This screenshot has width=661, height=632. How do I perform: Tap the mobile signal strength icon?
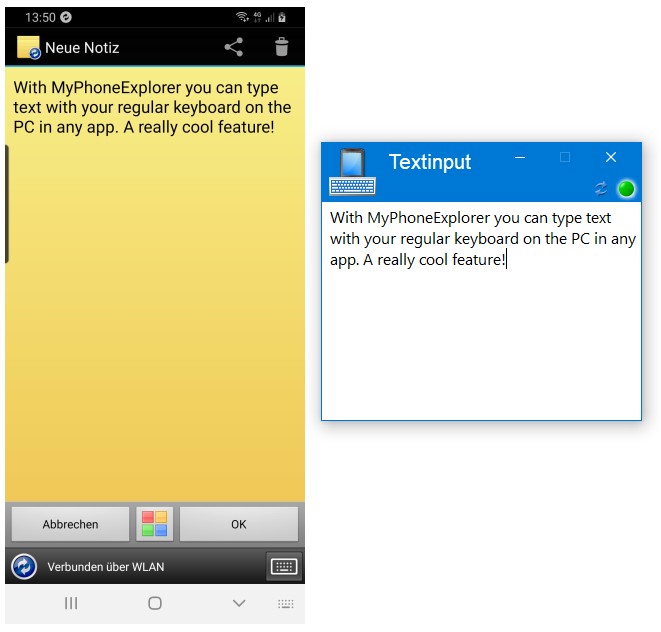[270, 17]
